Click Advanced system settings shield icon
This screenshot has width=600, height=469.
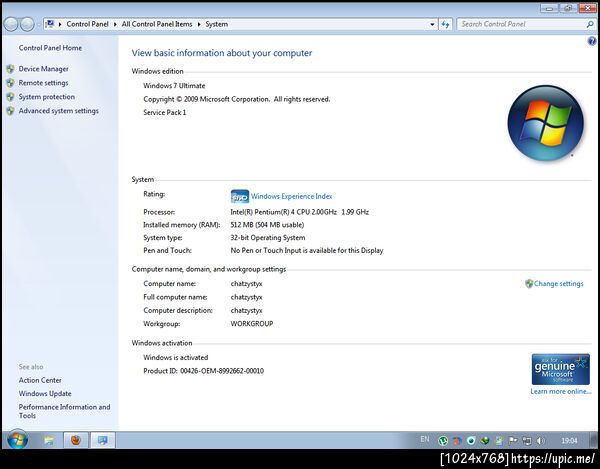click(10, 111)
